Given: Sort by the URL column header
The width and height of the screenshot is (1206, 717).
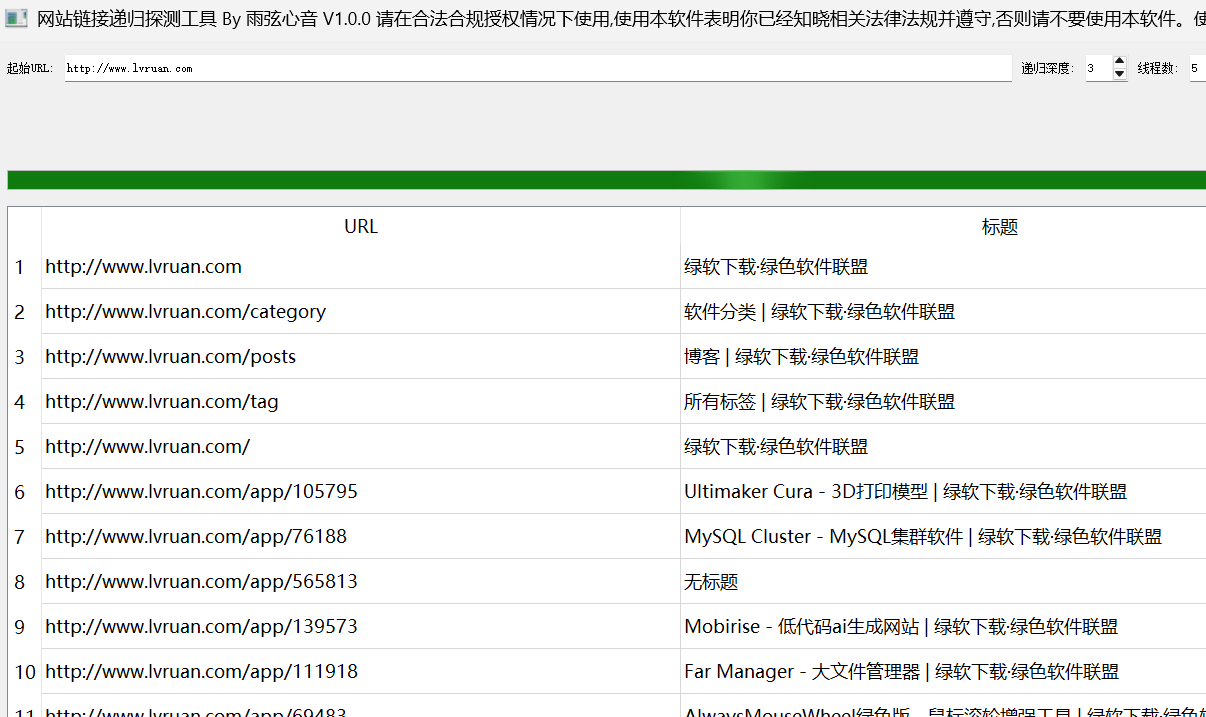Looking at the screenshot, I should pyautogui.click(x=360, y=227).
